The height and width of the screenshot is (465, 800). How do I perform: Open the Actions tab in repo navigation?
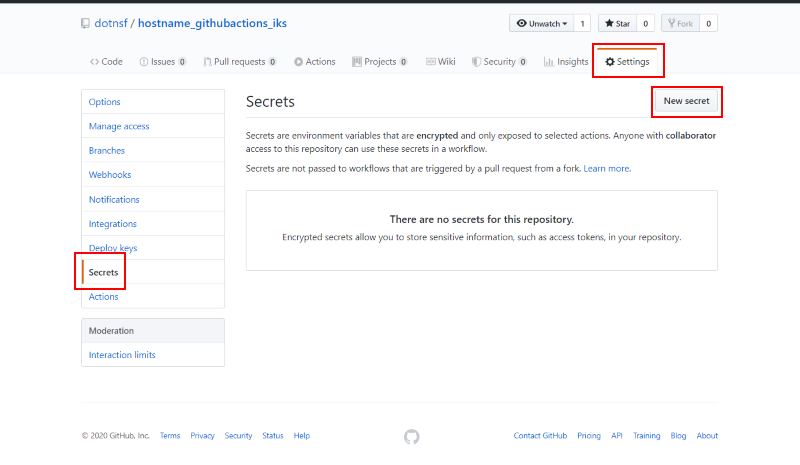315,62
